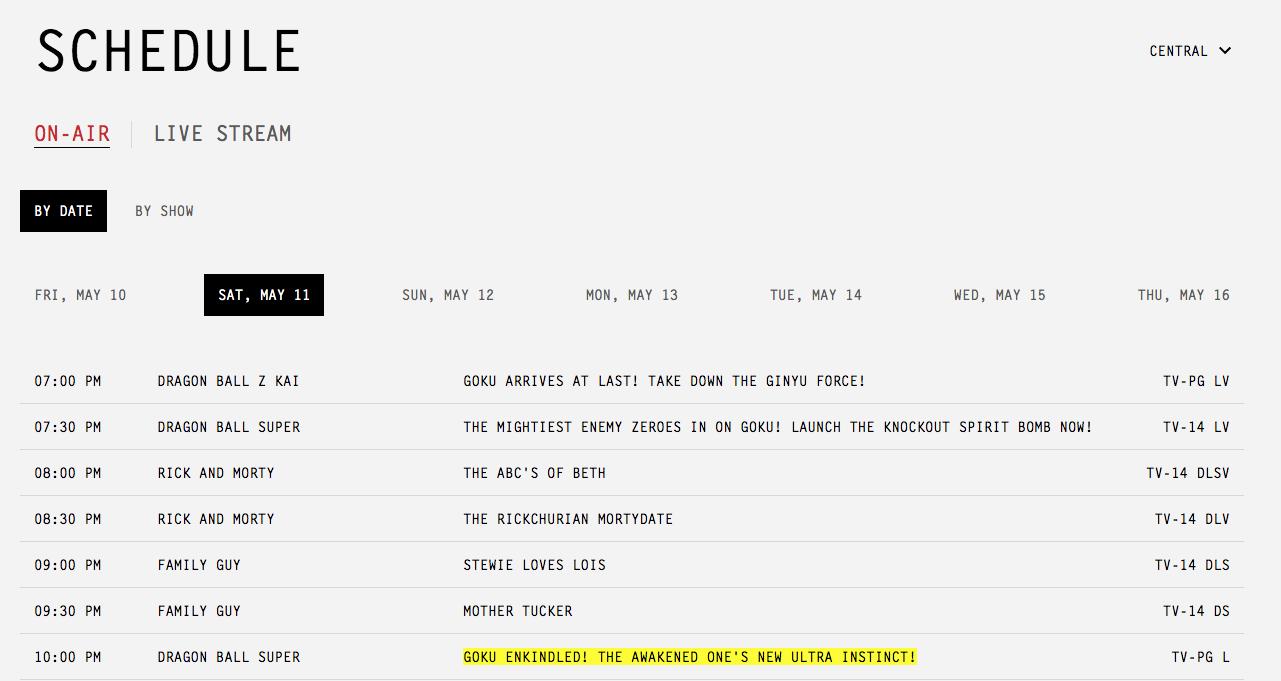Screen dimensions: 1281x681
Task: Click episode 'Goku Arrives at Last!' title
Action: tap(664, 381)
